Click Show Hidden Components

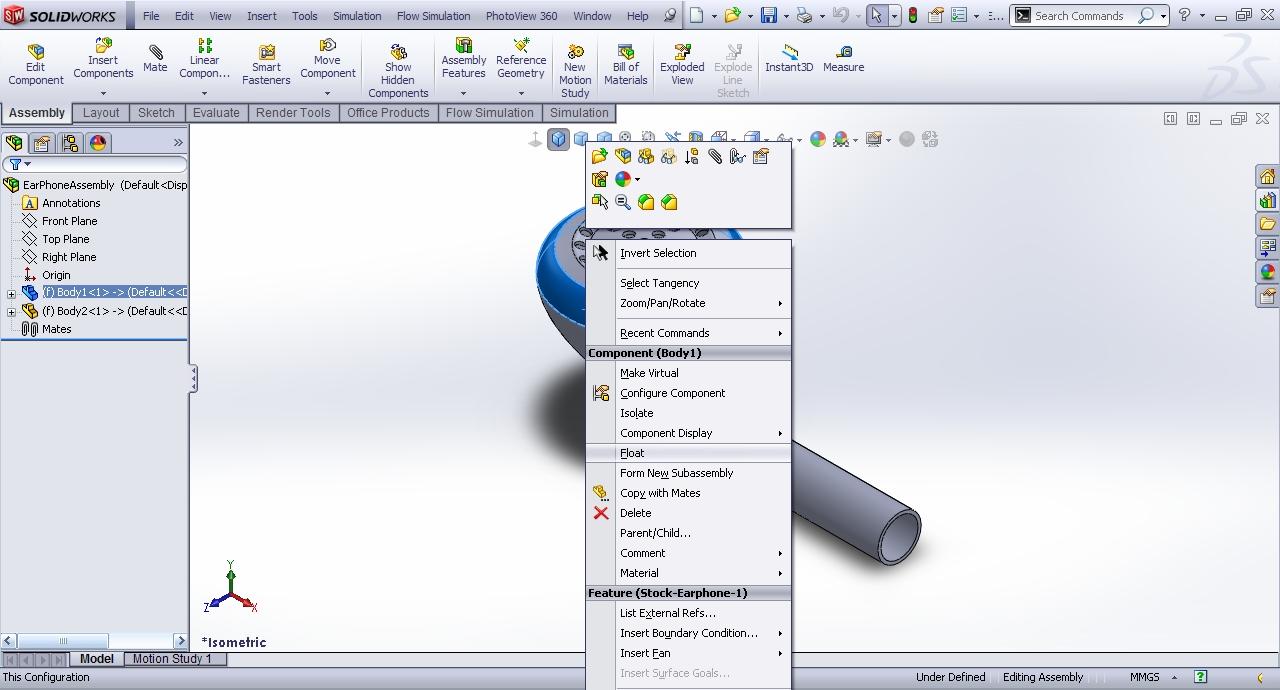click(398, 71)
